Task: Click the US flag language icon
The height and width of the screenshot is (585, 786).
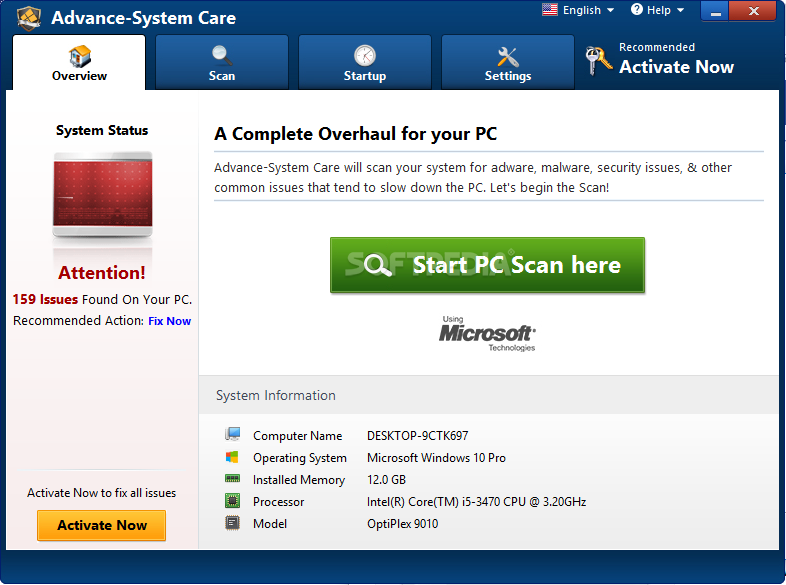Action: [x=549, y=10]
